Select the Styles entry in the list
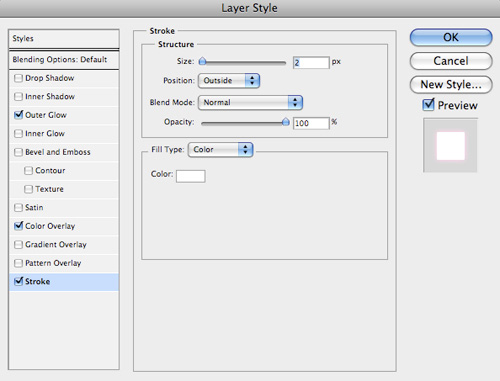 64,39
